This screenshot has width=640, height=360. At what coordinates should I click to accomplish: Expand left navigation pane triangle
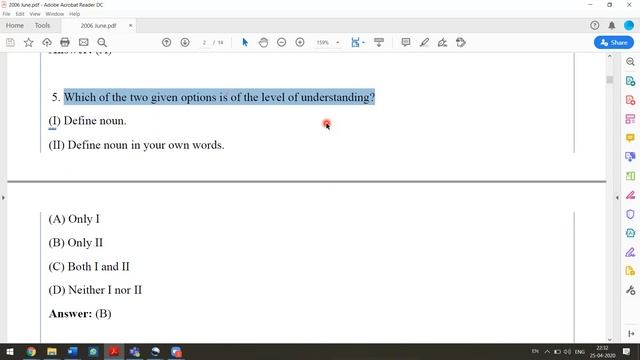click(3, 198)
